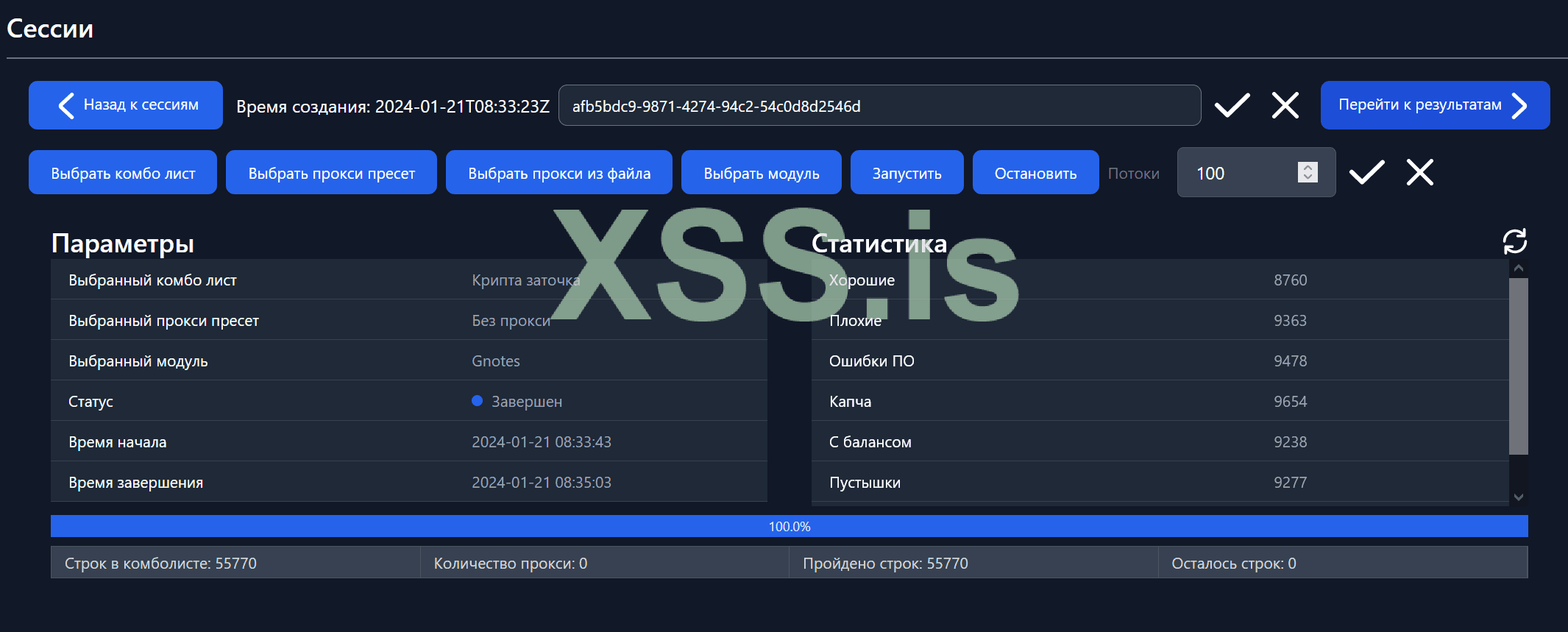Select the Пустышки statistics row label

[x=865, y=483]
